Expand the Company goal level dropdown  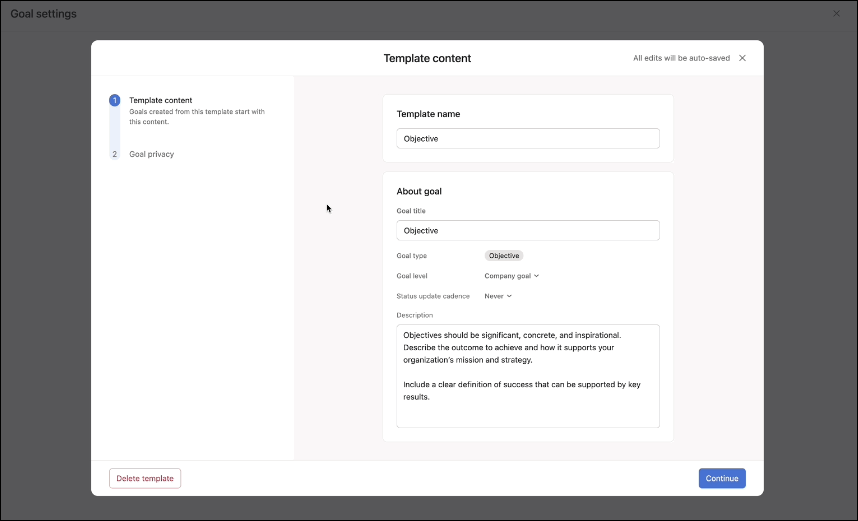pyautogui.click(x=511, y=276)
